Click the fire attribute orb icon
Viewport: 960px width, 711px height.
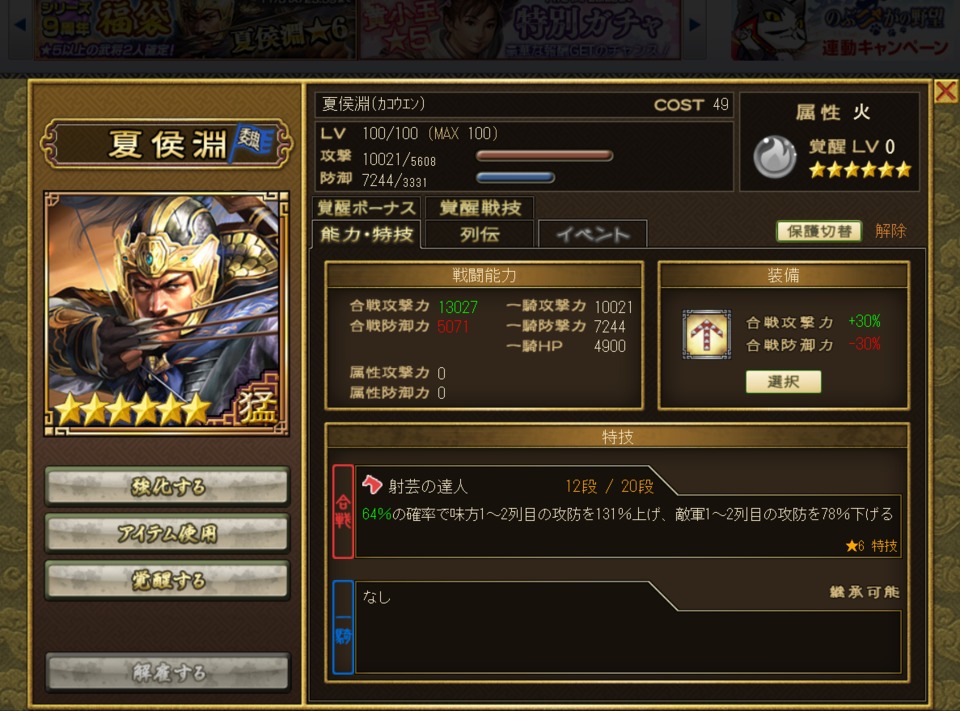[774, 157]
